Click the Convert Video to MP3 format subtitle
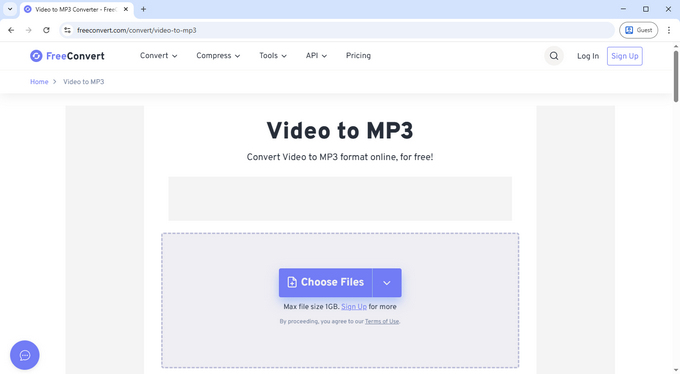 tap(340, 157)
